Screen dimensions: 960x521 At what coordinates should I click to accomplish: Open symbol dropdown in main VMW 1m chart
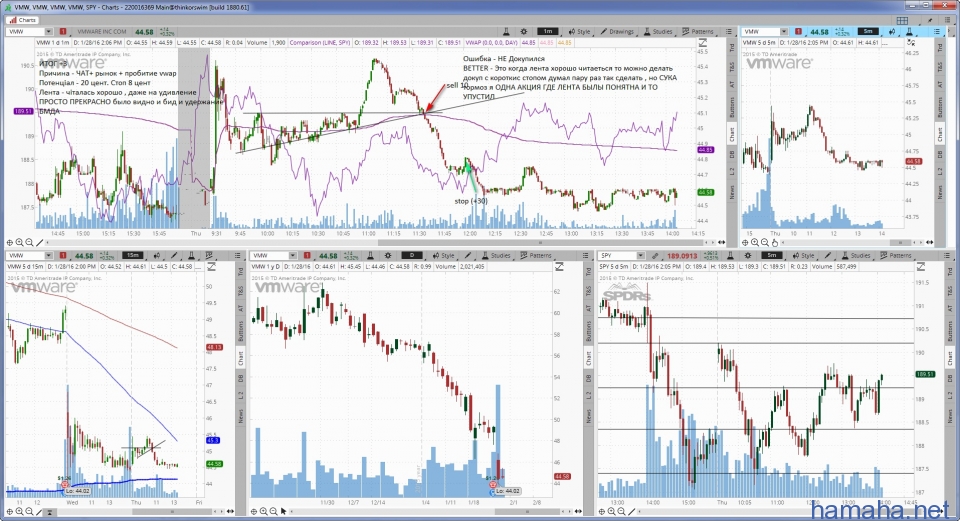point(47,32)
